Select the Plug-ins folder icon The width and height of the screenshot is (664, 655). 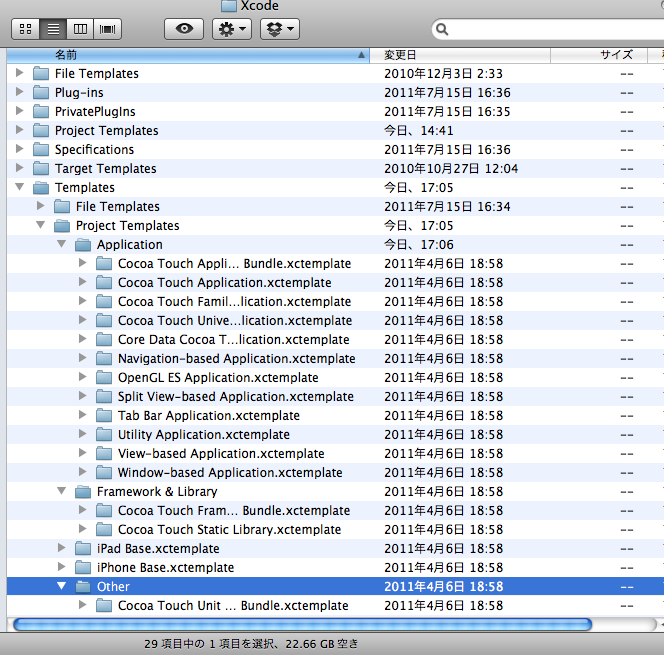tap(41, 92)
